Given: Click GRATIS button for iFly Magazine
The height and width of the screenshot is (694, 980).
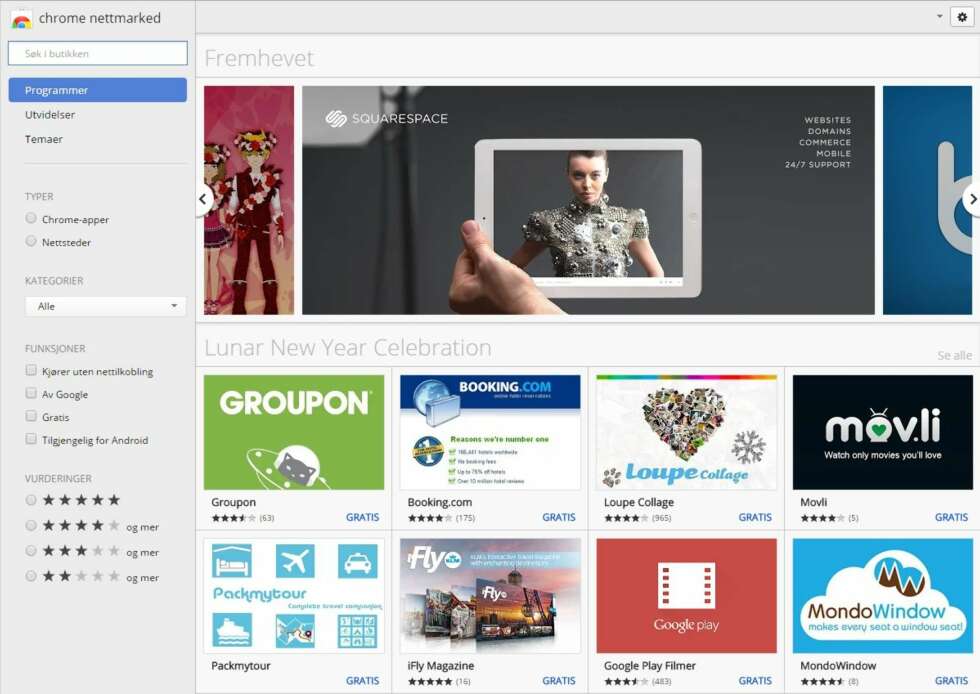Looking at the screenshot, I should pos(559,680).
